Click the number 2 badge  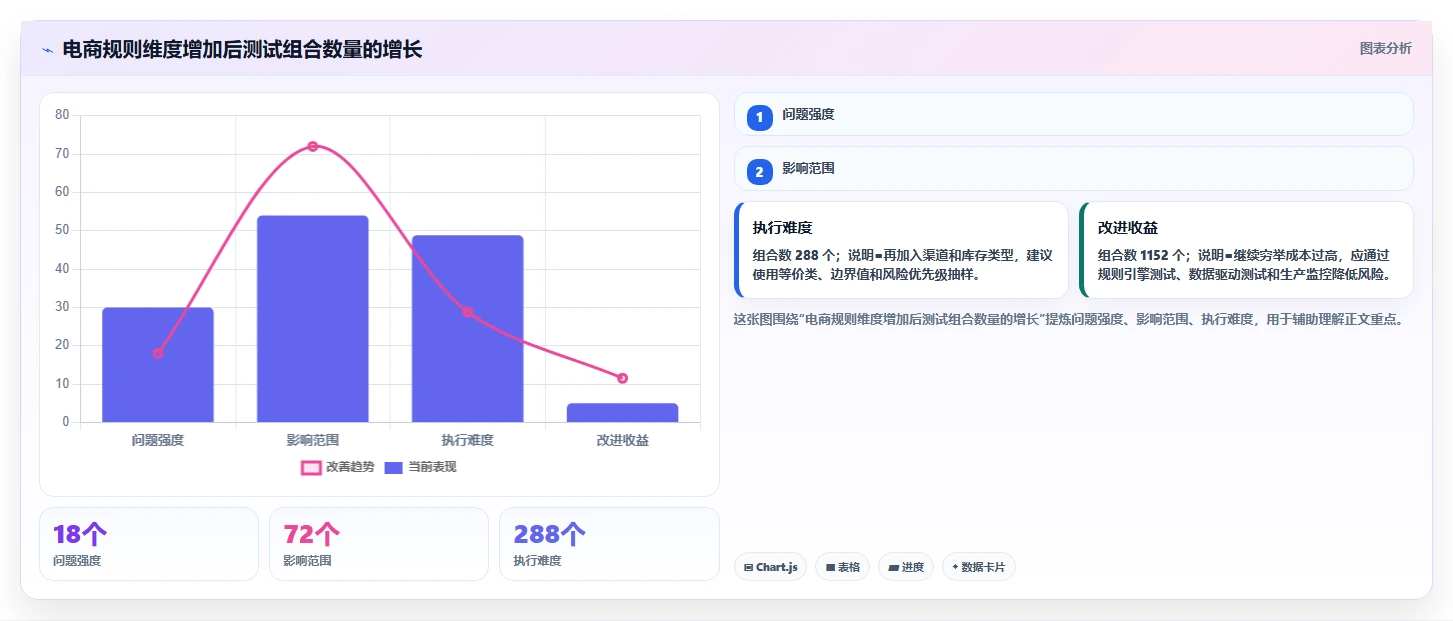[x=759, y=172]
